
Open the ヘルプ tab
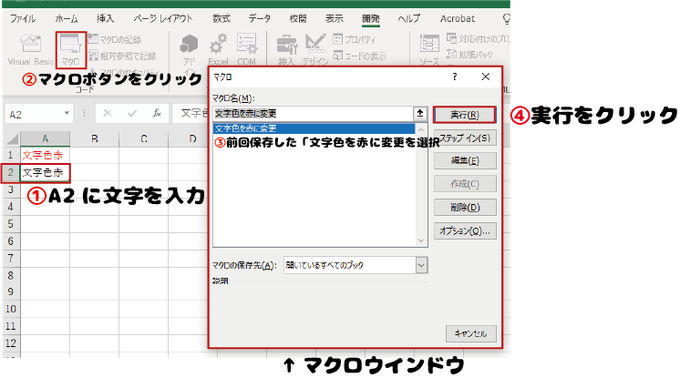pyautogui.click(x=409, y=19)
